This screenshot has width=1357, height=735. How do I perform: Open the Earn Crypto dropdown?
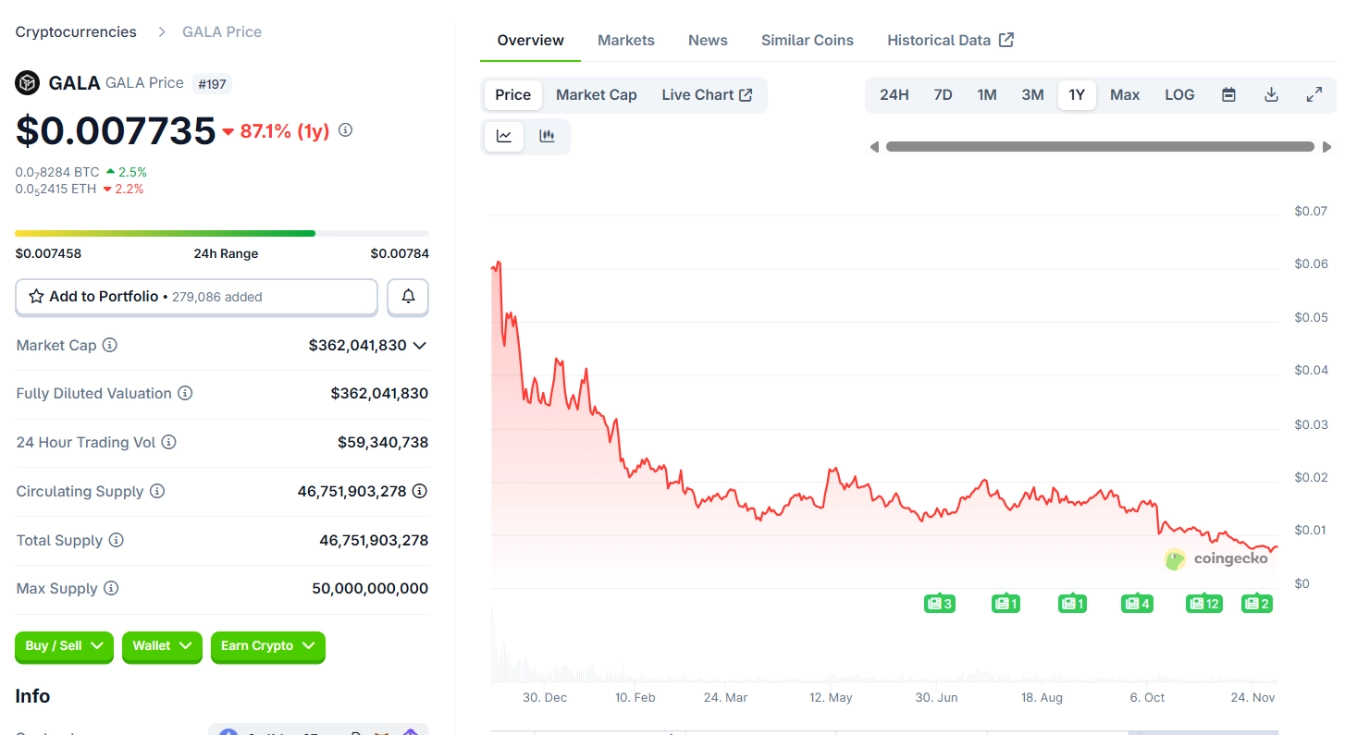(x=267, y=646)
